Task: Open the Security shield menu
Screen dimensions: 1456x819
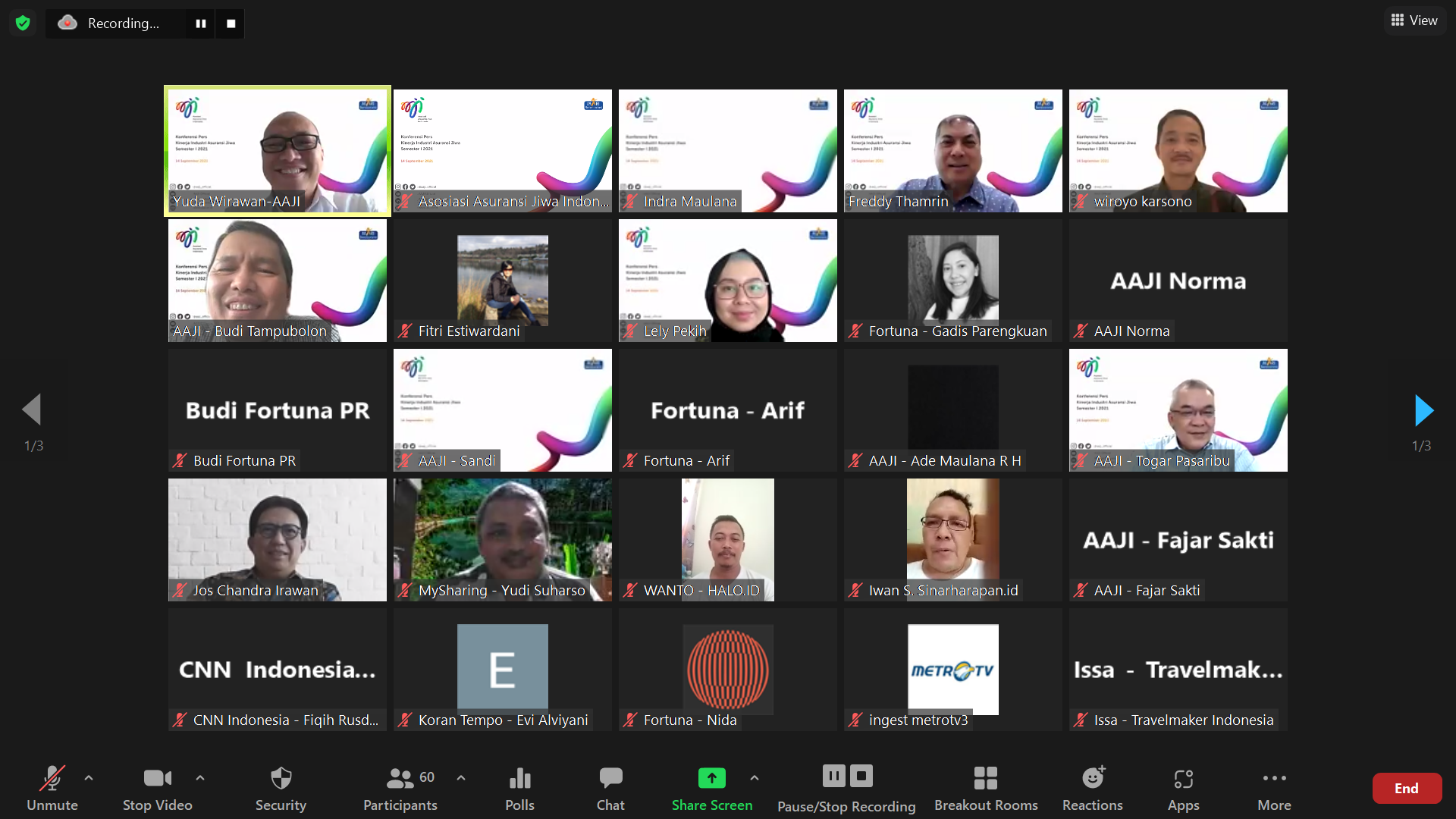Action: pos(281,789)
